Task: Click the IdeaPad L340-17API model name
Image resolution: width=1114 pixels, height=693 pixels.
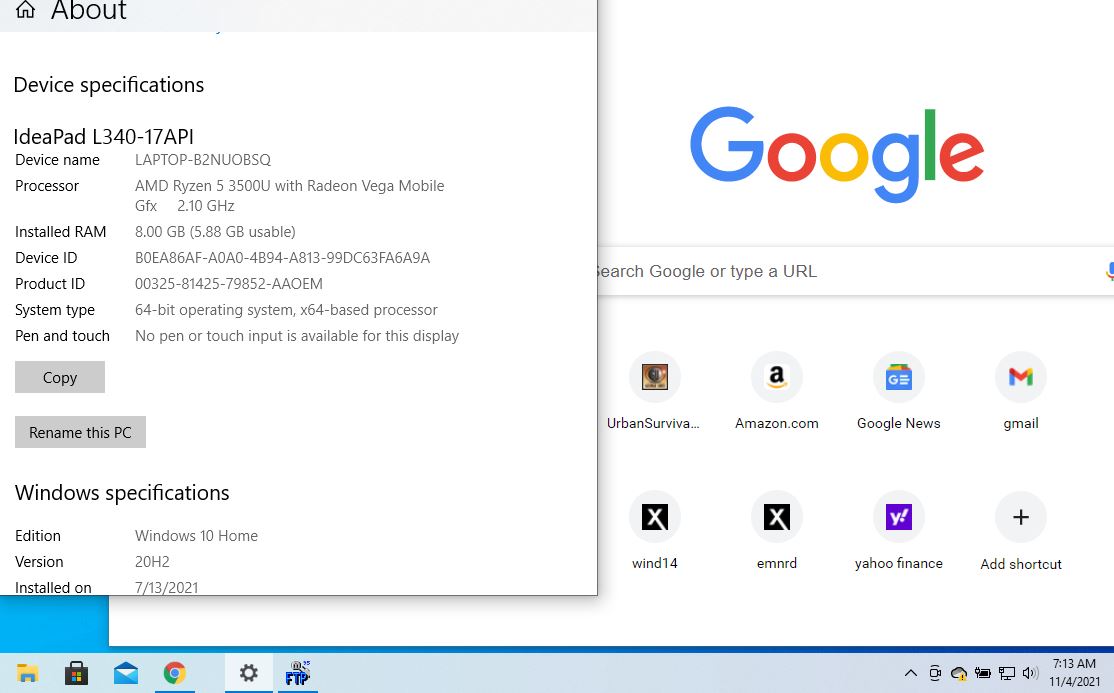Action: [104, 136]
